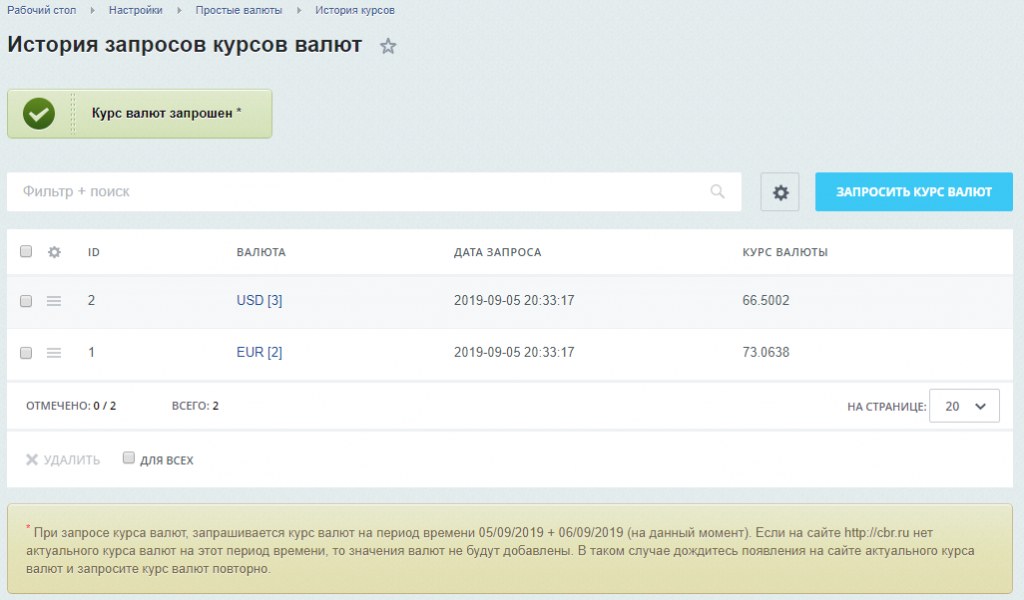Open the USD [3] currency link
This screenshot has height=600, width=1024.
coord(259,300)
